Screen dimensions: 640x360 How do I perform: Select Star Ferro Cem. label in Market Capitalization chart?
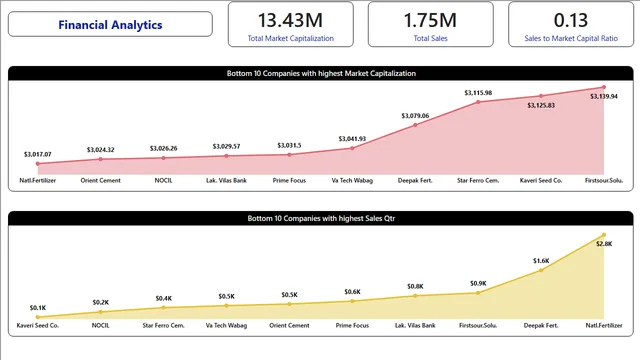pos(478,180)
